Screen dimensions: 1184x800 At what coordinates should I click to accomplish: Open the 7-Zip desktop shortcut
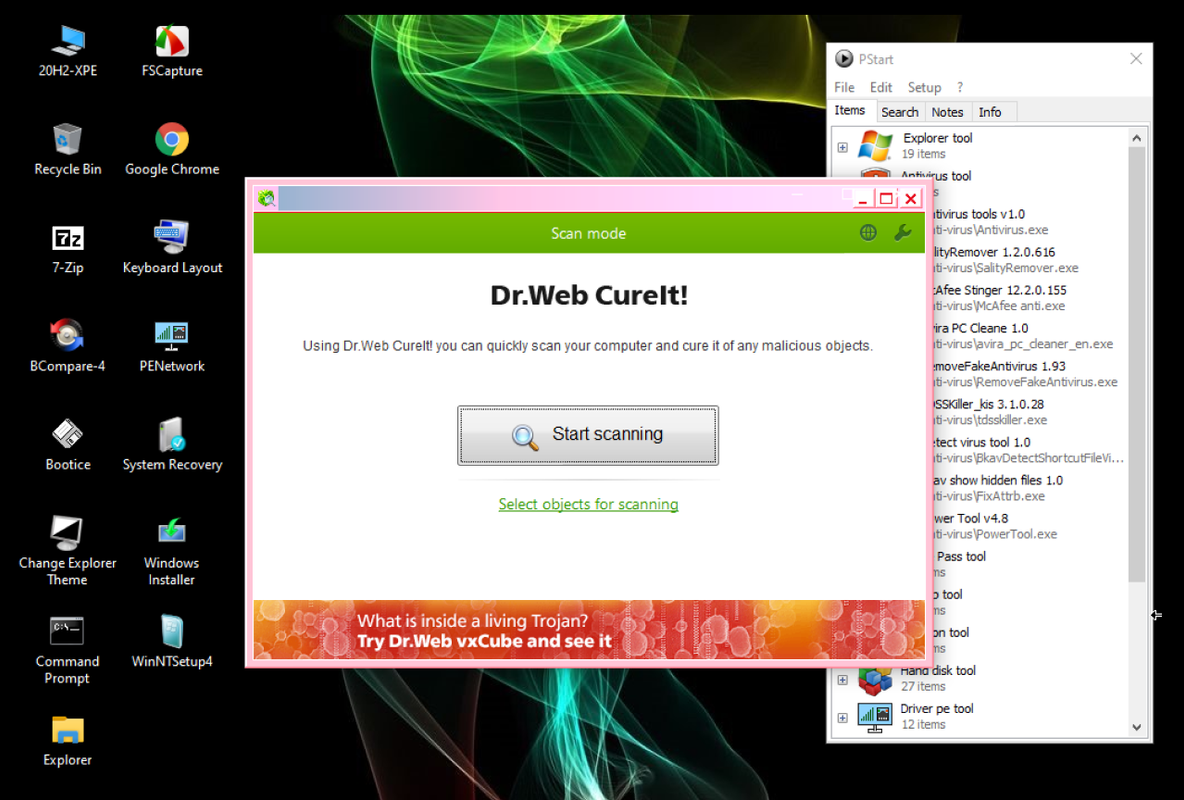pos(68,249)
